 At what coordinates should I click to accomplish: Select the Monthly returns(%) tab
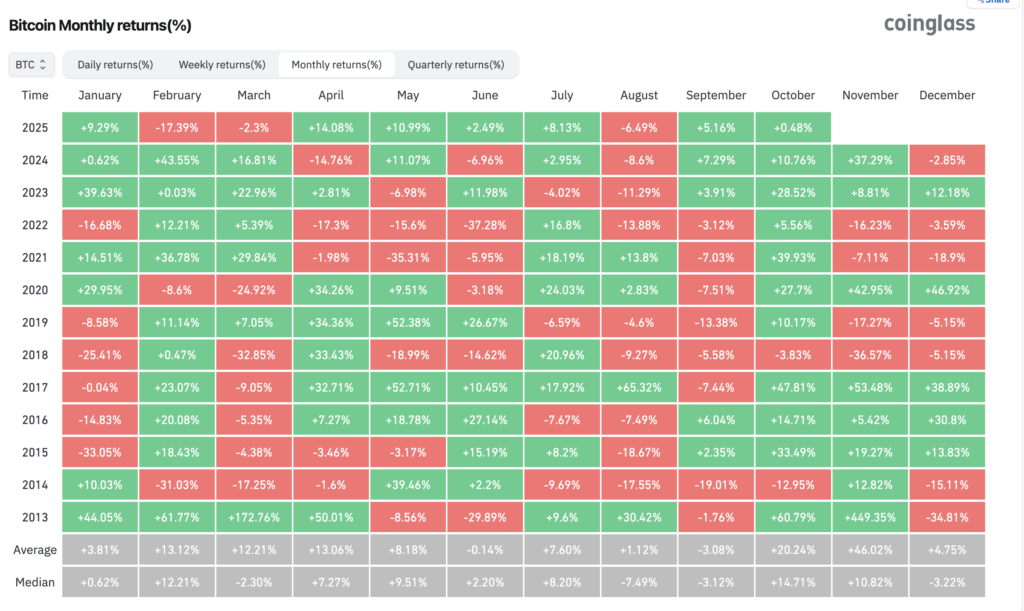point(336,65)
